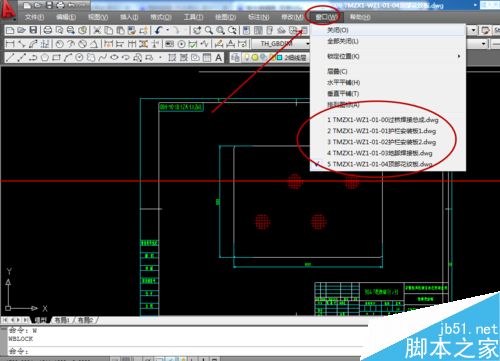Select the Multiline Text A tool
Viewport: 500px width, 361px height.
(x=218, y=58)
